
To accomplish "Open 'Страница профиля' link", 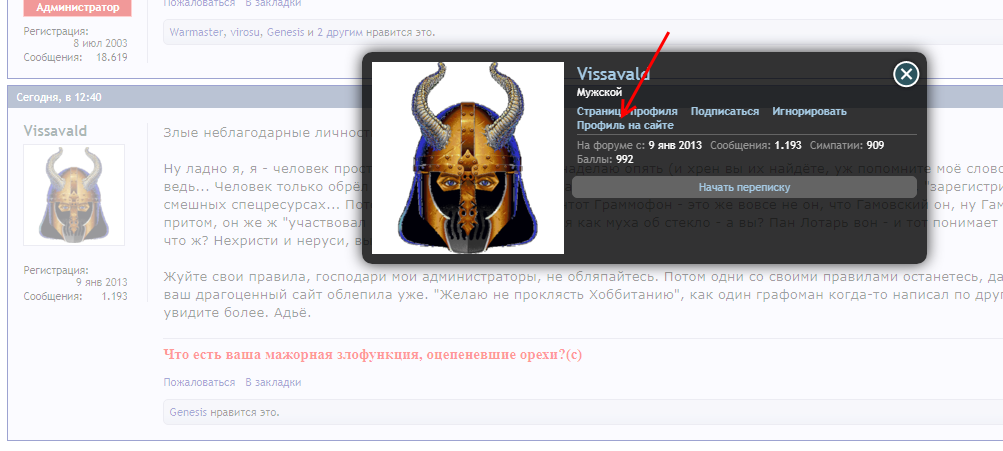I will [627, 111].
